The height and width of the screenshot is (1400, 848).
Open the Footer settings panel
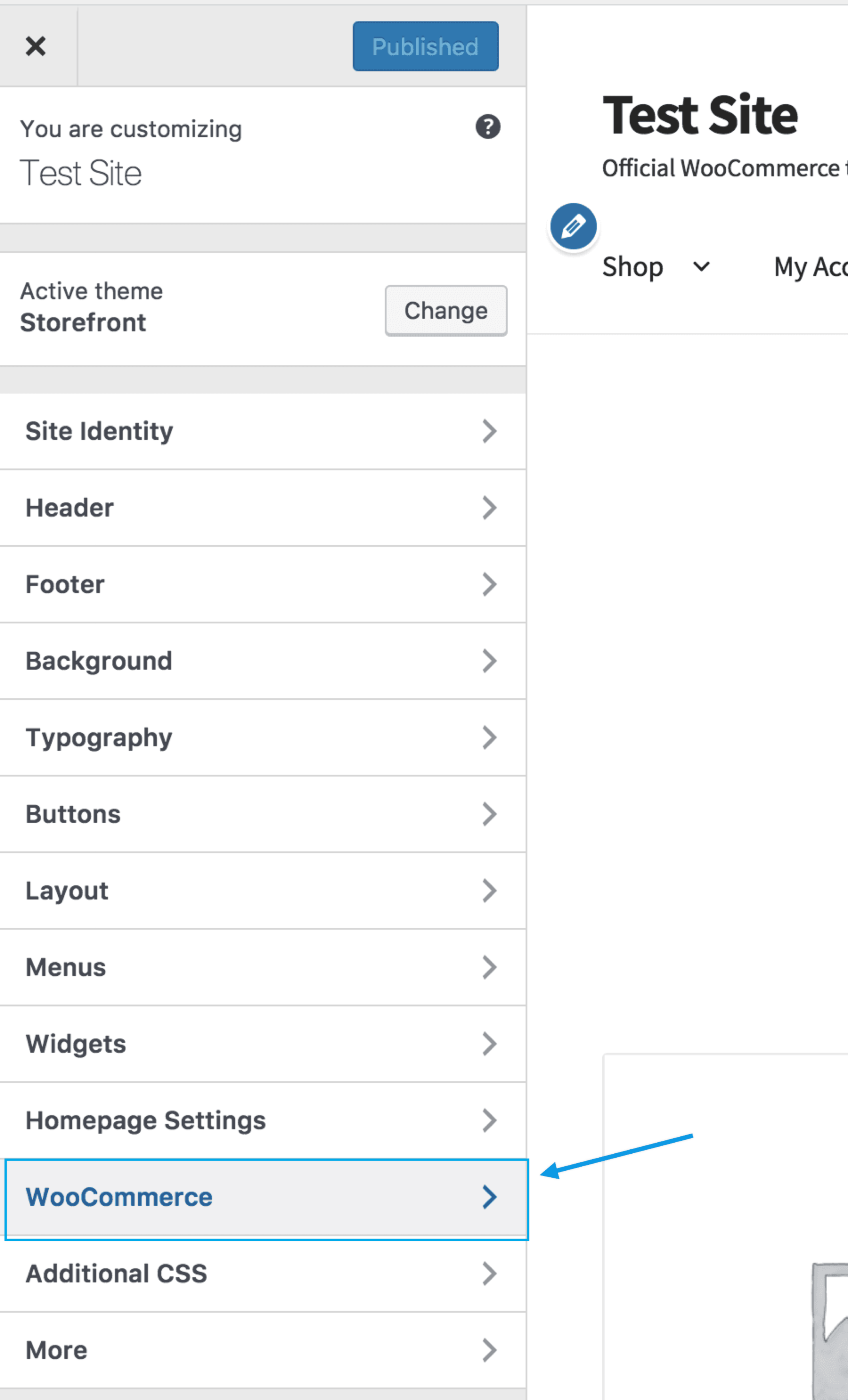coord(262,584)
